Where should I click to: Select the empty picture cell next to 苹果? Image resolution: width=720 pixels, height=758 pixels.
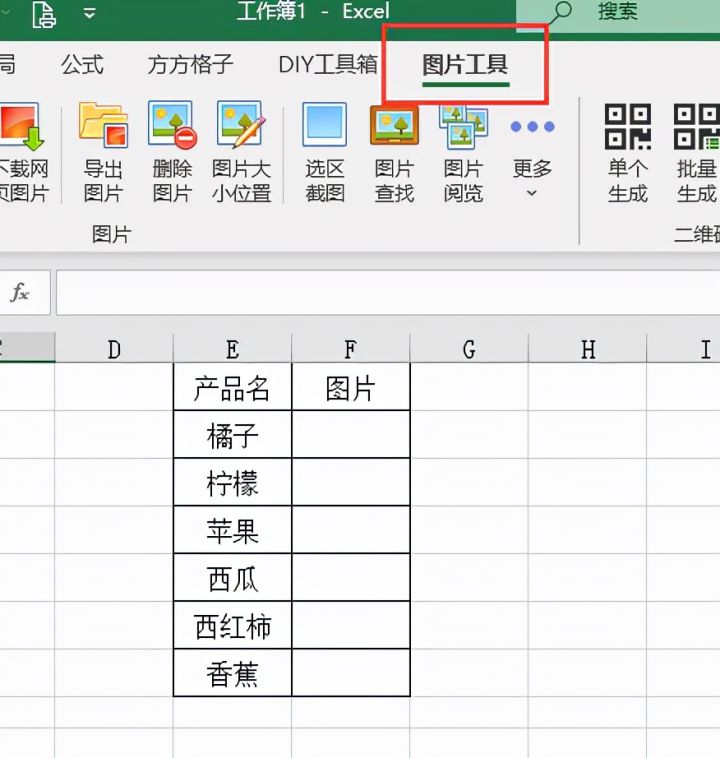point(351,530)
